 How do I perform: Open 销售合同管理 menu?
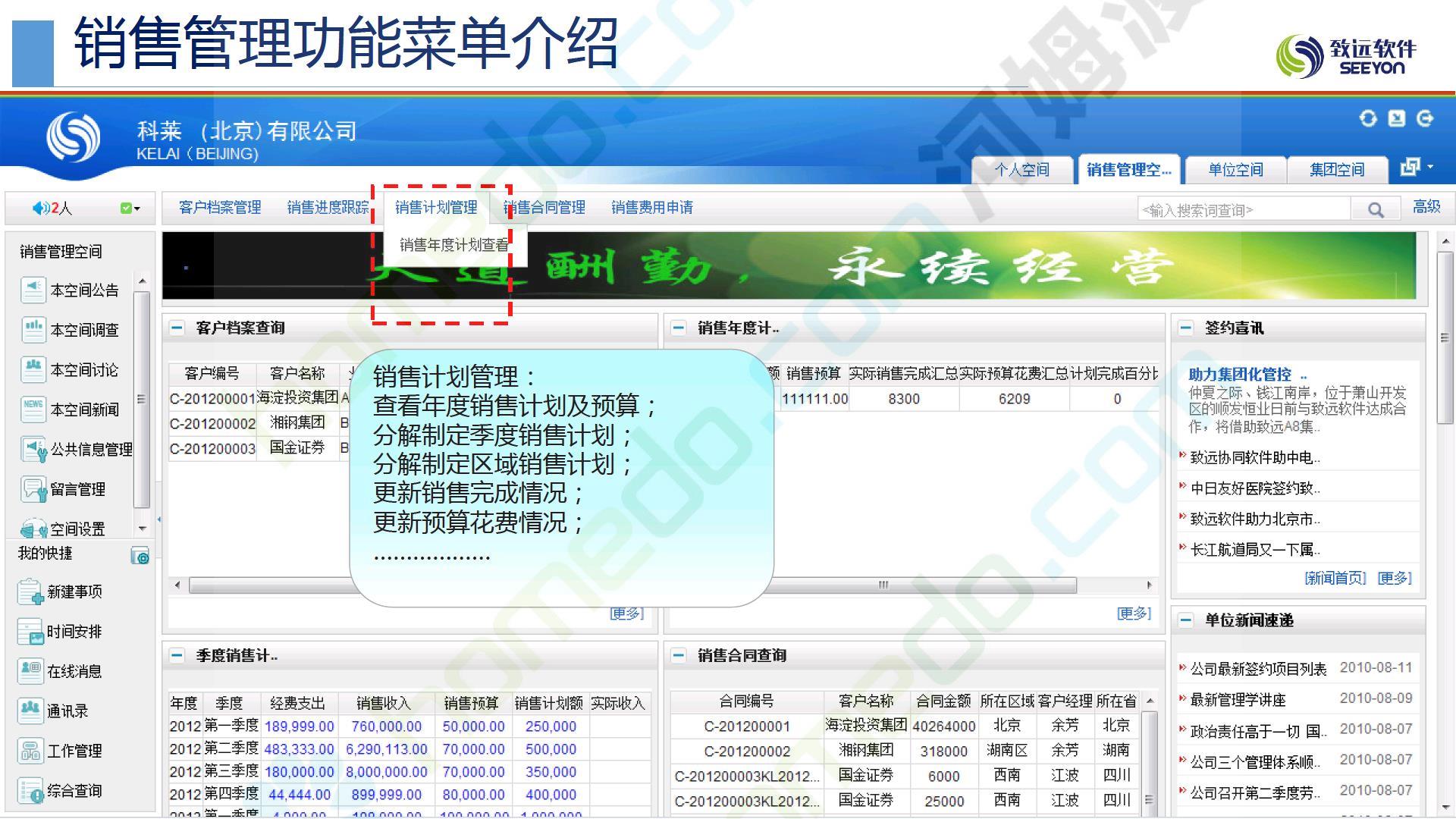click(x=544, y=208)
